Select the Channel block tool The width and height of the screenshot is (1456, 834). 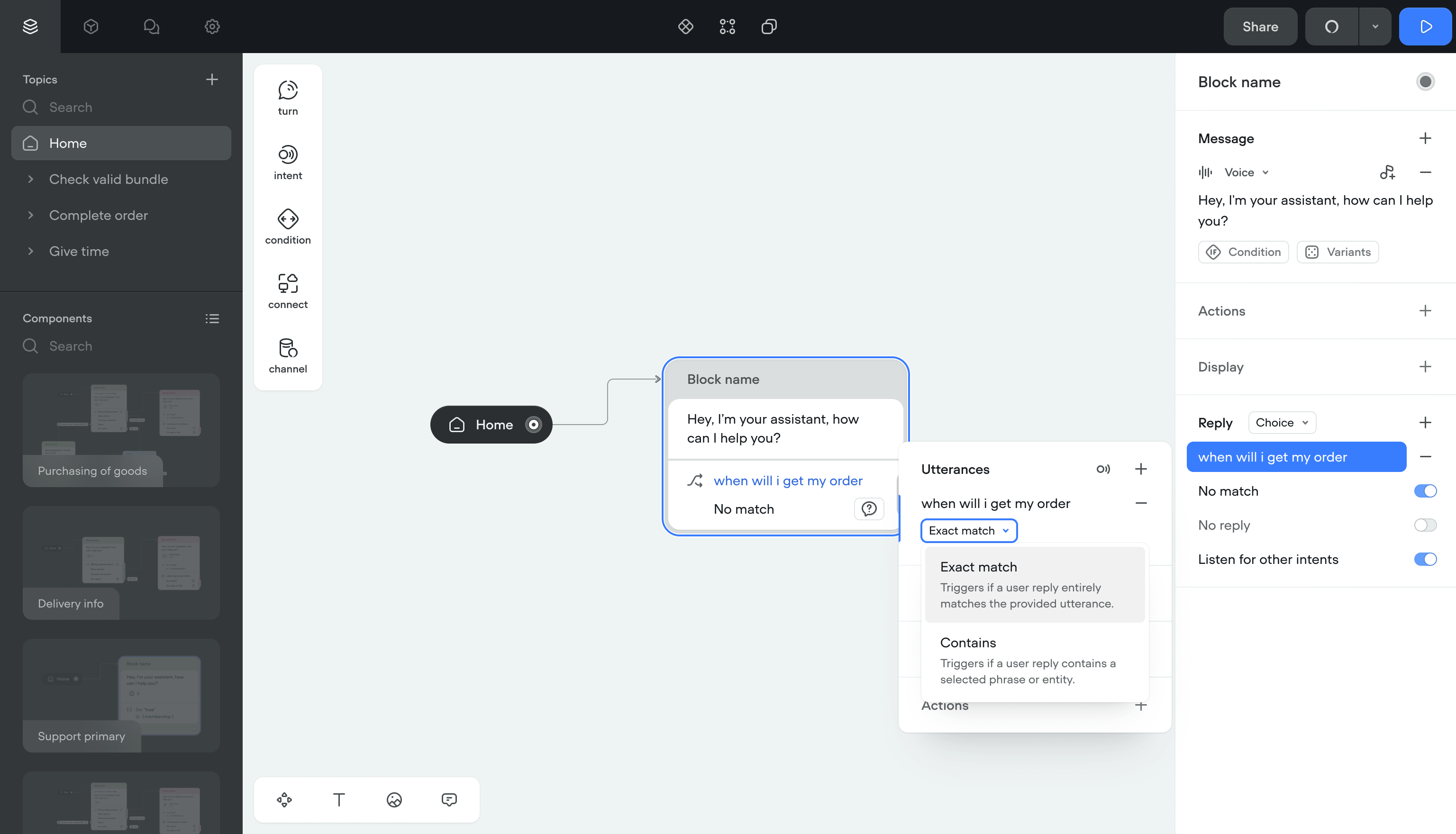pyautogui.click(x=288, y=354)
